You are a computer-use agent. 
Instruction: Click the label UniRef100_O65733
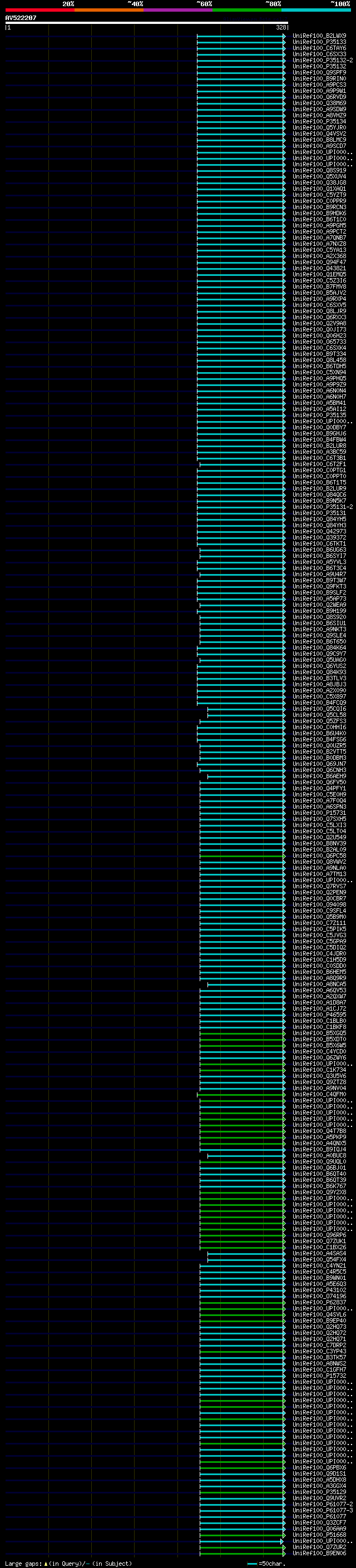(x=319, y=342)
